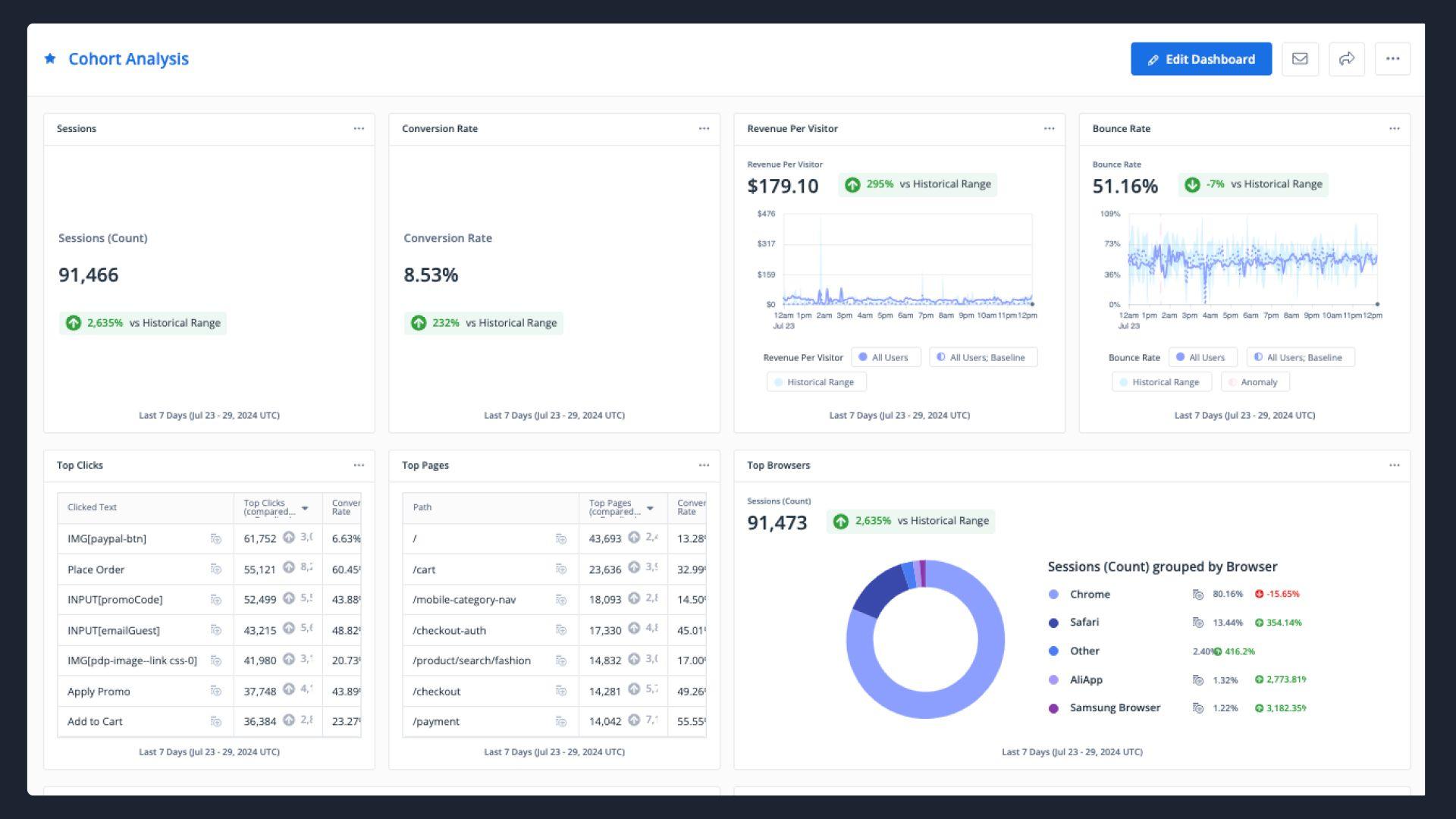Select the Sessions tab metric card
This screenshot has width=1456, height=819.
(209, 271)
